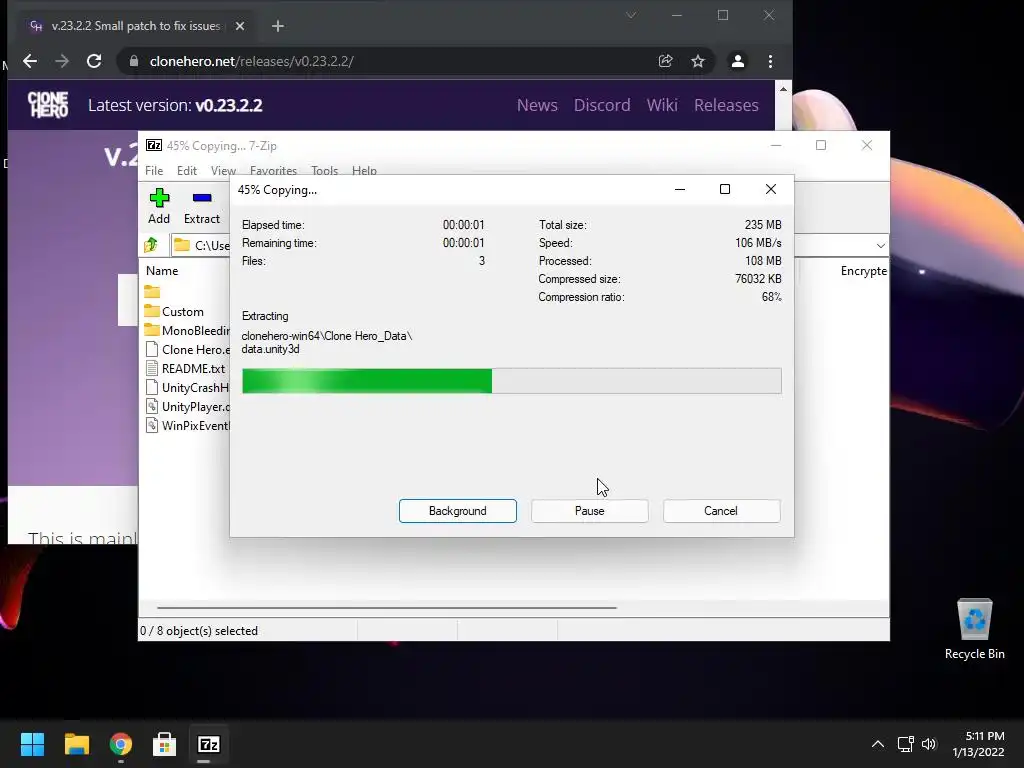The height and width of the screenshot is (768, 1024).
Task: Open the News link on Clone Hero site
Action: (537, 105)
